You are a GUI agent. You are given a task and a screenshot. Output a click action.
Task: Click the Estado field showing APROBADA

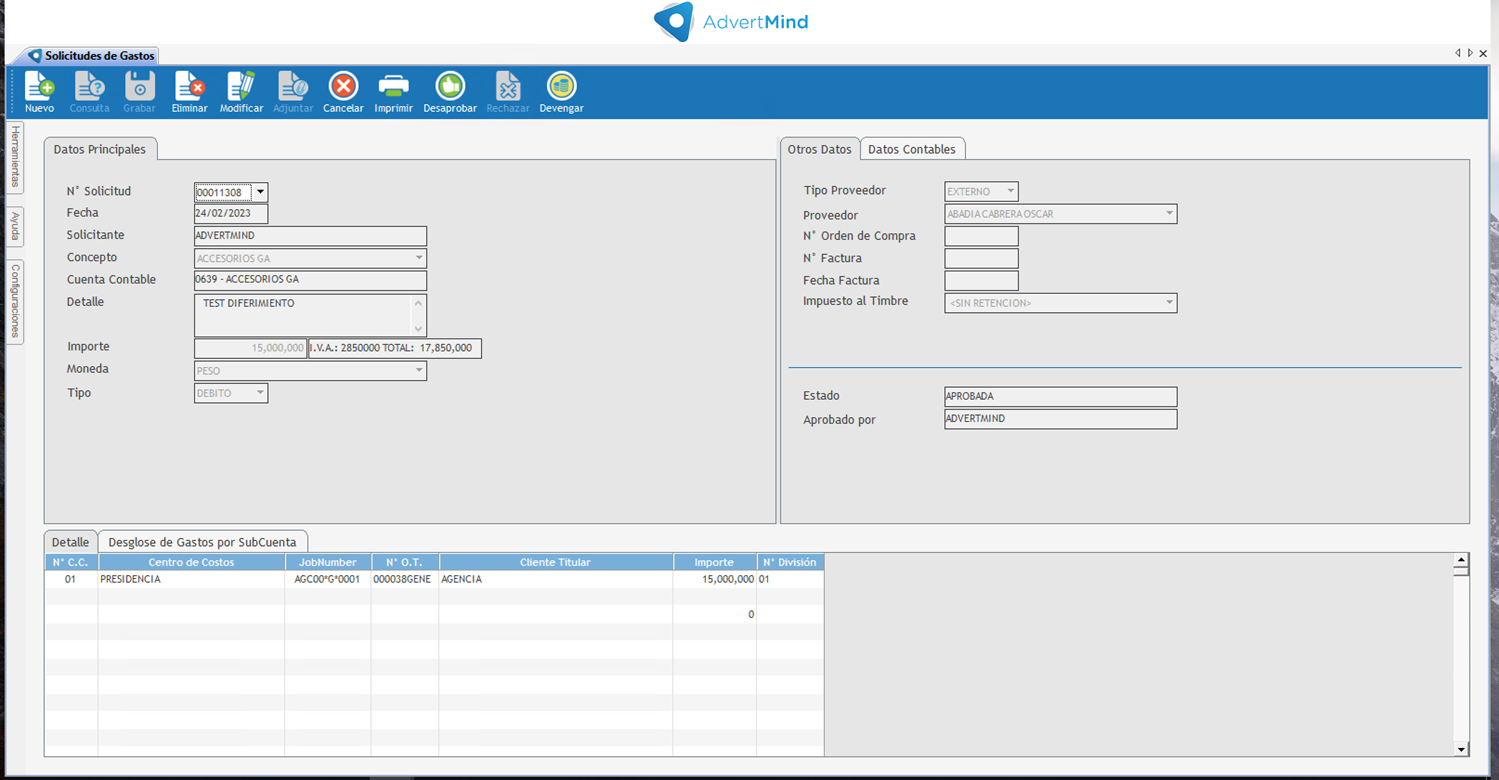tap(1060, 396)
